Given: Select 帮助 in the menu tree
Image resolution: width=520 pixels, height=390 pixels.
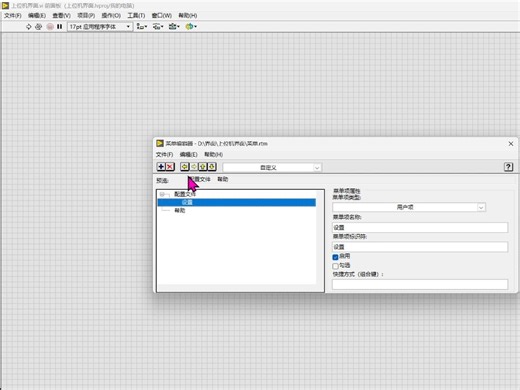Looking at the screenshot, I should click(180, 211).
